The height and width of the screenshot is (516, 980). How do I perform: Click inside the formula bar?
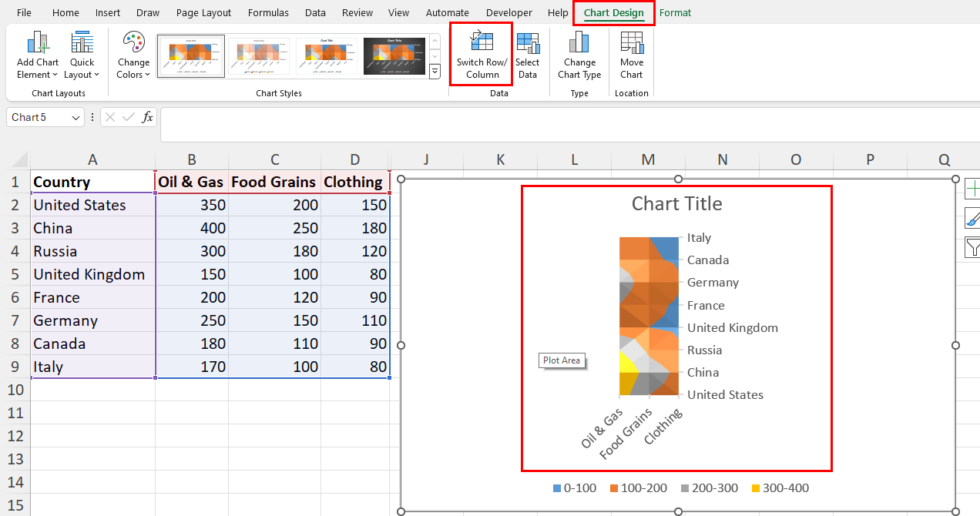point(569,124)
